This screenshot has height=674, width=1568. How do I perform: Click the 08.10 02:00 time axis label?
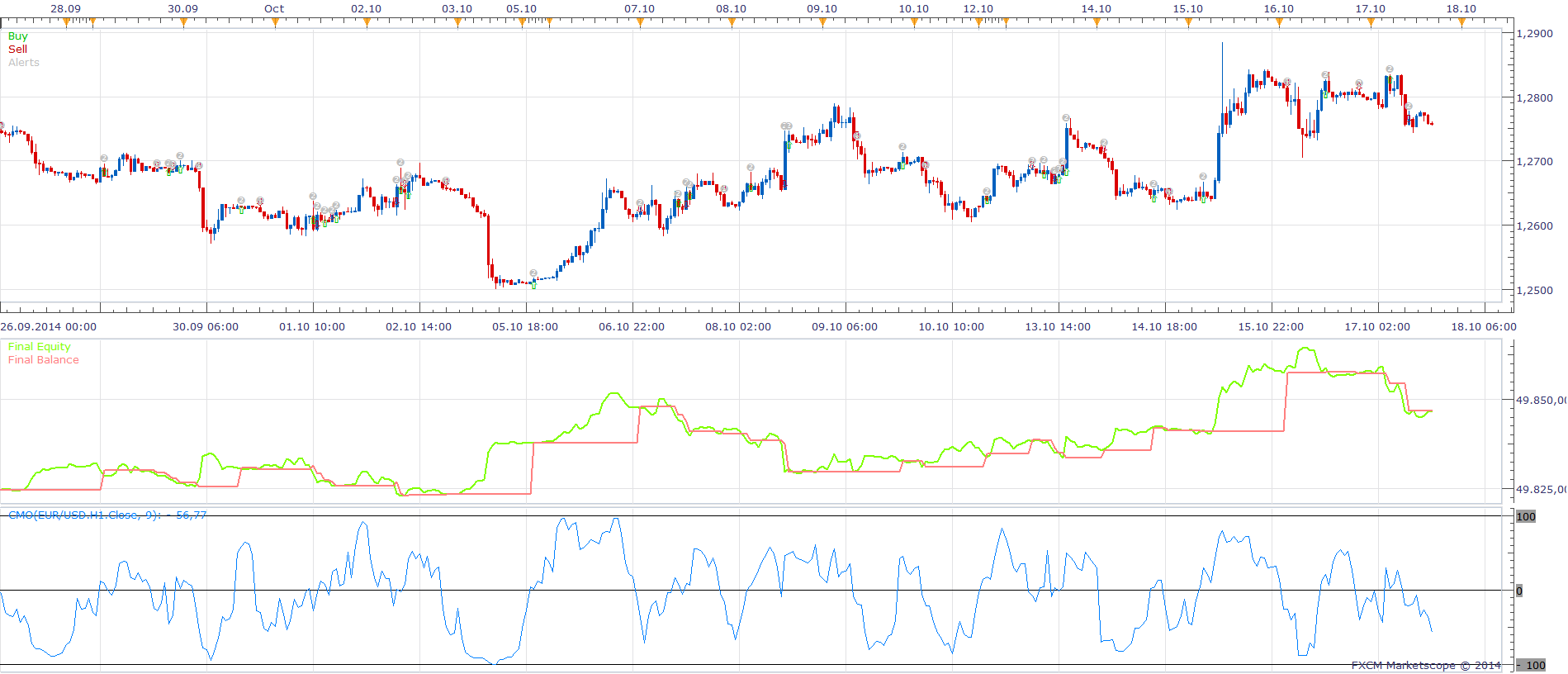click(x=738, y=327)
